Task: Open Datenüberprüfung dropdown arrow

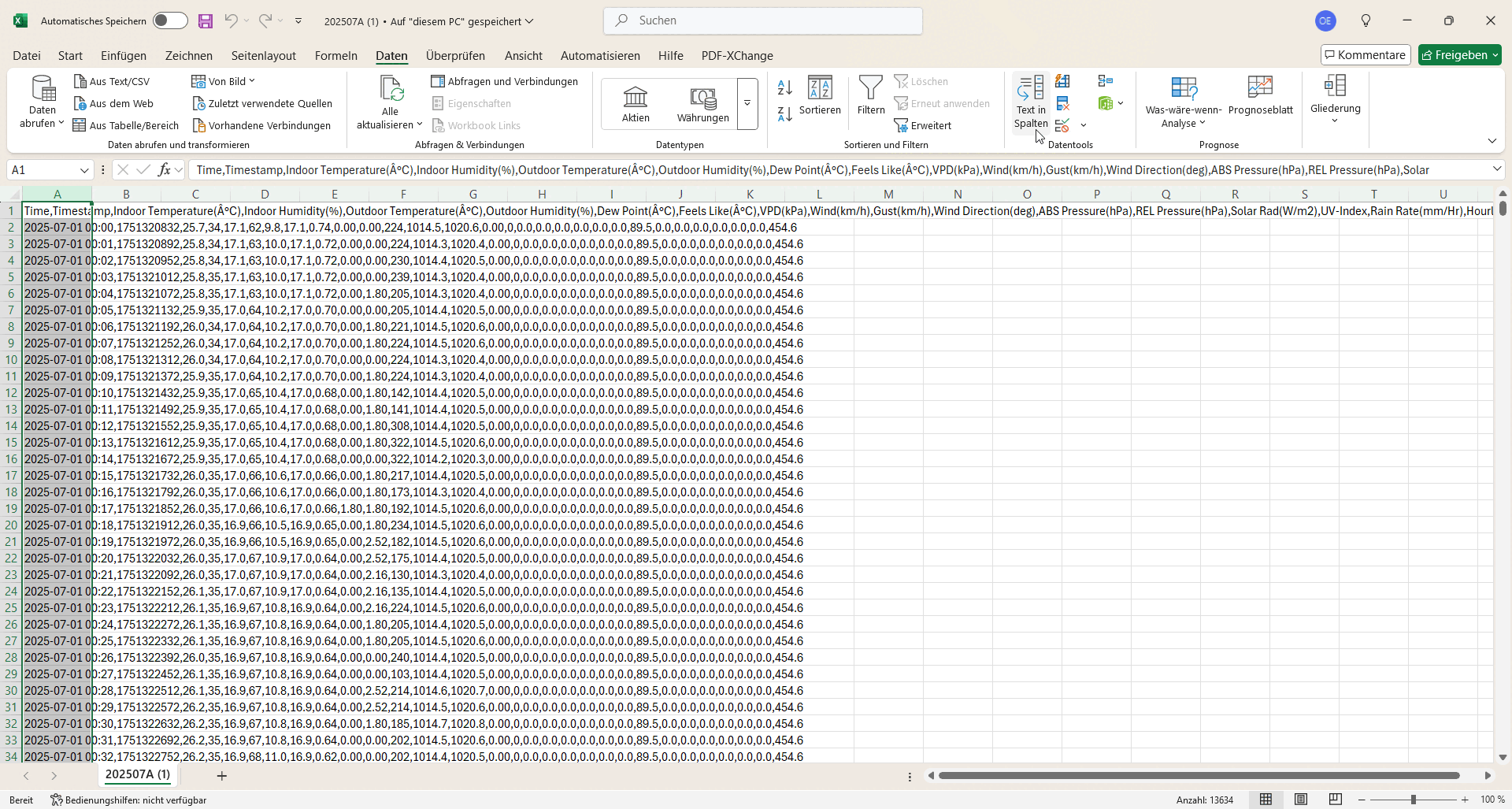Action: pos(1084,125)
